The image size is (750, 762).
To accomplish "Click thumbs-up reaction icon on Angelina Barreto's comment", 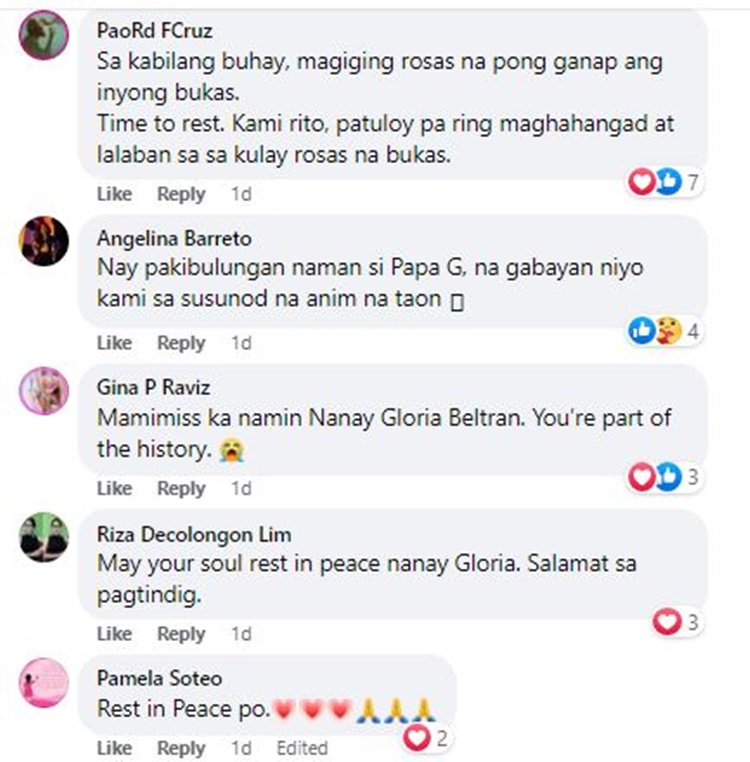I will [642, 330].
